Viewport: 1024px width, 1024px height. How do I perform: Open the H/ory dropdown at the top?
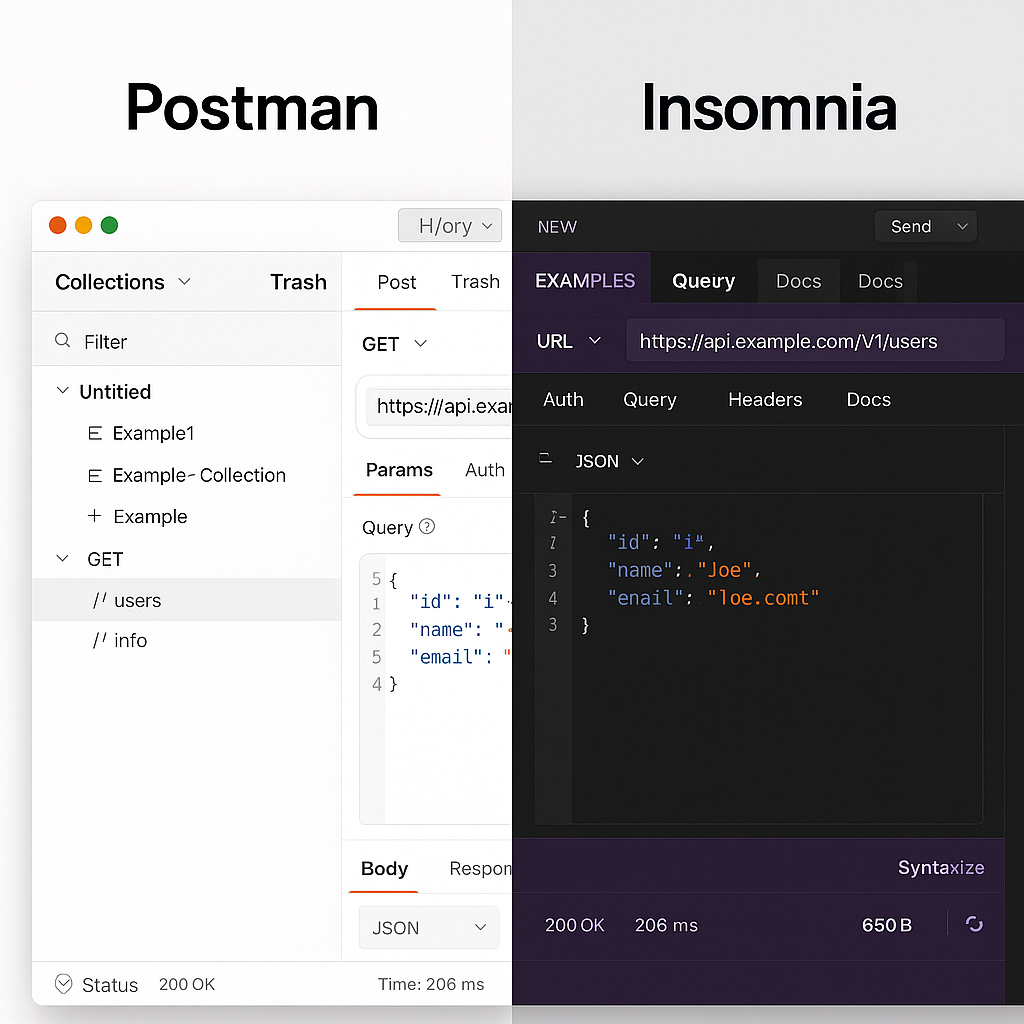click(449, 225)
